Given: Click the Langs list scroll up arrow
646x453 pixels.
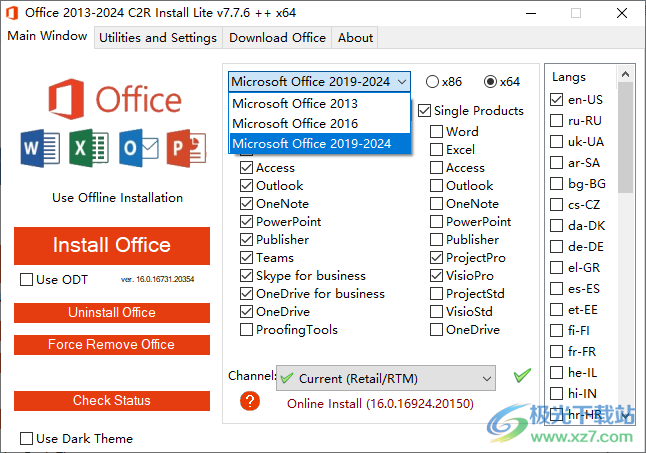Looking at the screenshot, I should [625, 74].
